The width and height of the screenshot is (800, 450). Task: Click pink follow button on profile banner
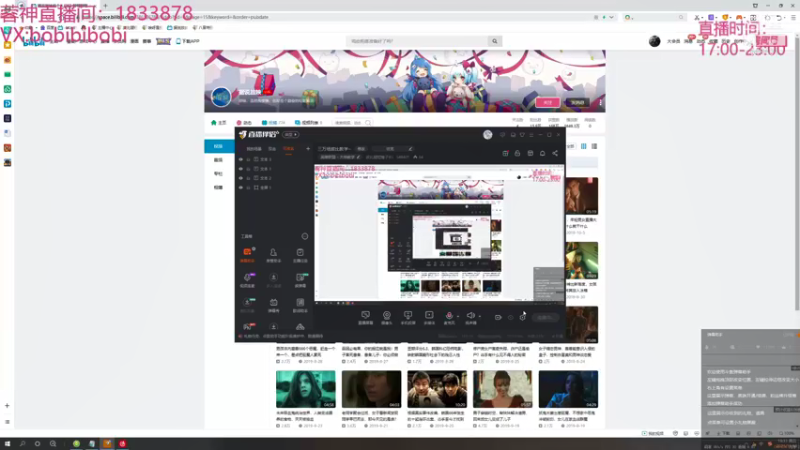click(547, 103)
